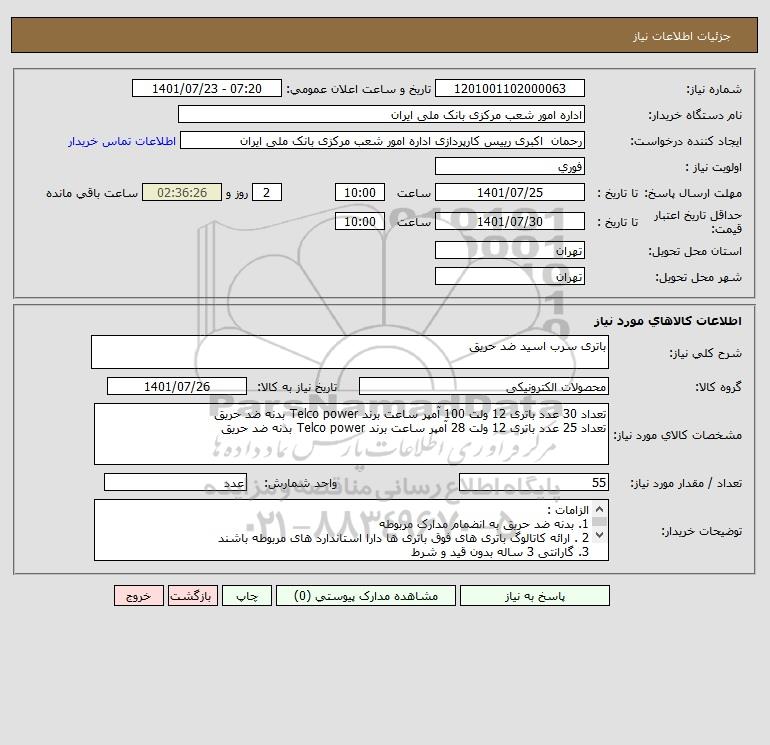770x745 pixels.
Task: Click the شهر محل تحویل field تهران
Action: coord(510,276)
